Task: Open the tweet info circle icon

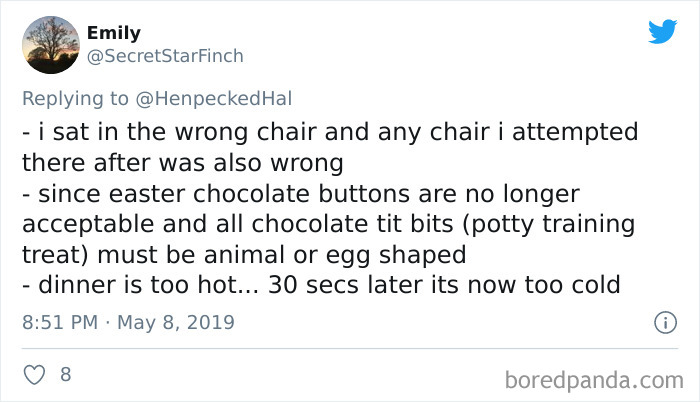Action: 662,323
